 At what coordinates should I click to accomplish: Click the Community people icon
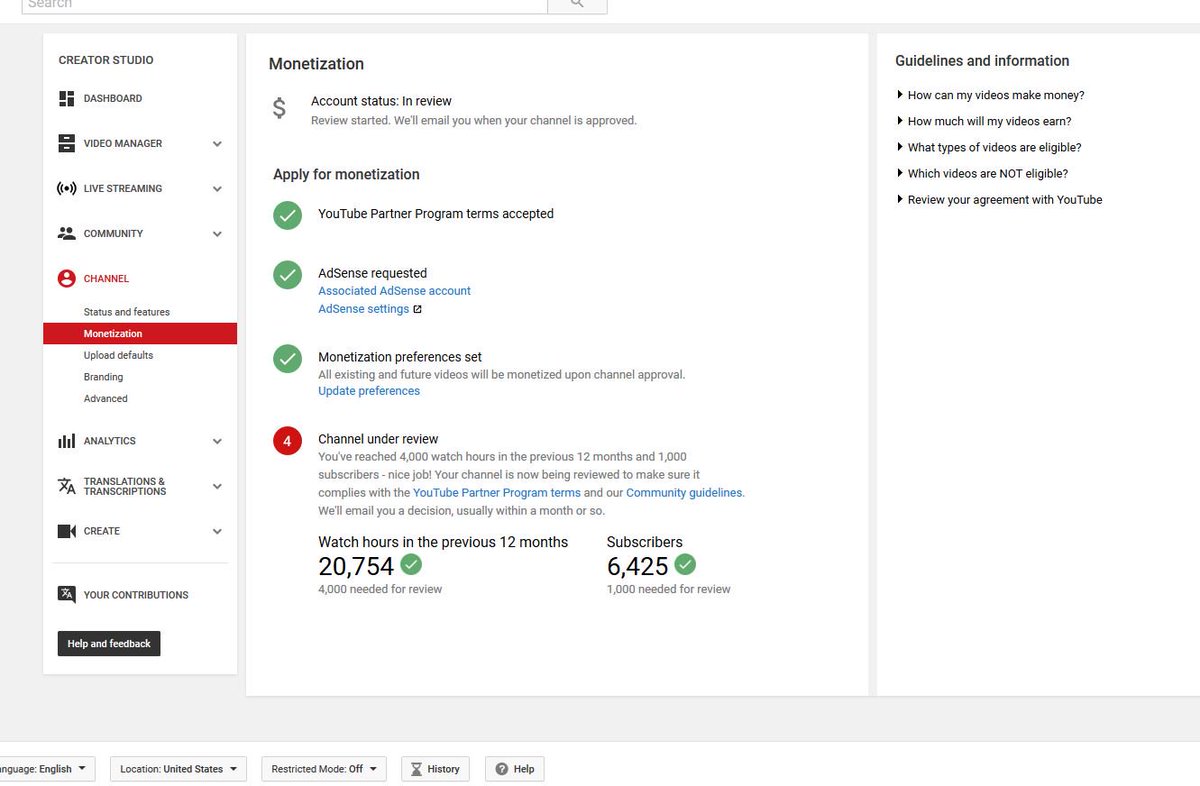[67, 234]
